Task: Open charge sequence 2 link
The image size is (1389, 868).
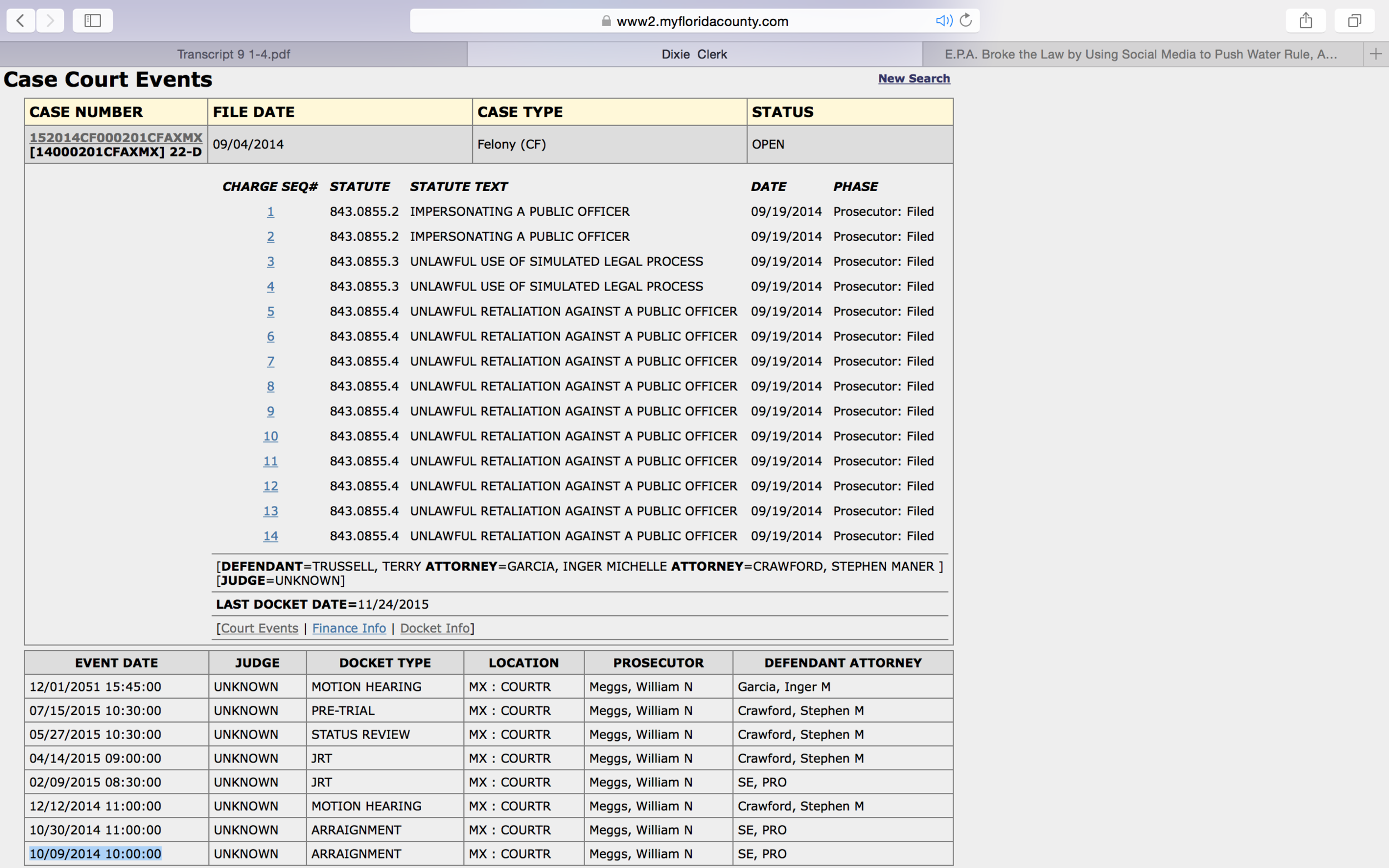Action: 271,237
